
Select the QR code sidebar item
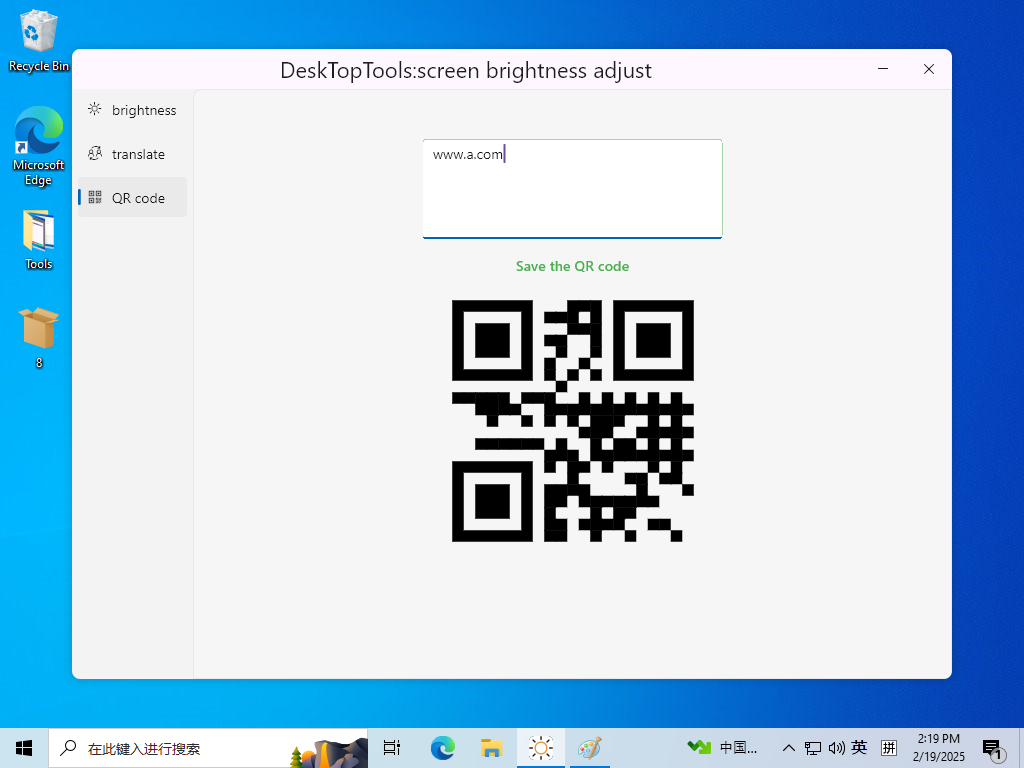[x=132, y=198]
